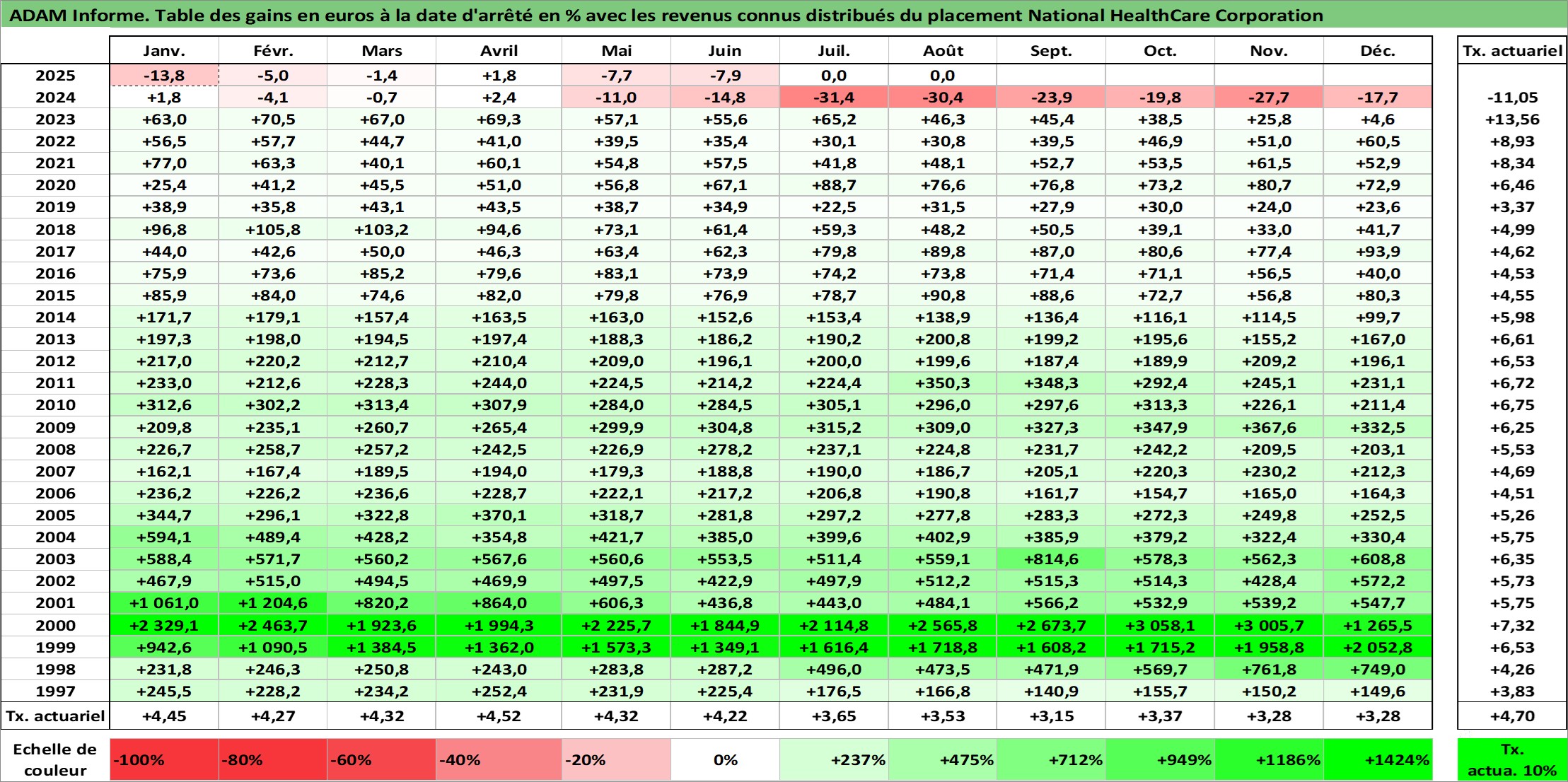Click the 'Tx. actua. 10%' green legend cell
This screenshot has width=1568, height=782.
coord(1512,760)
